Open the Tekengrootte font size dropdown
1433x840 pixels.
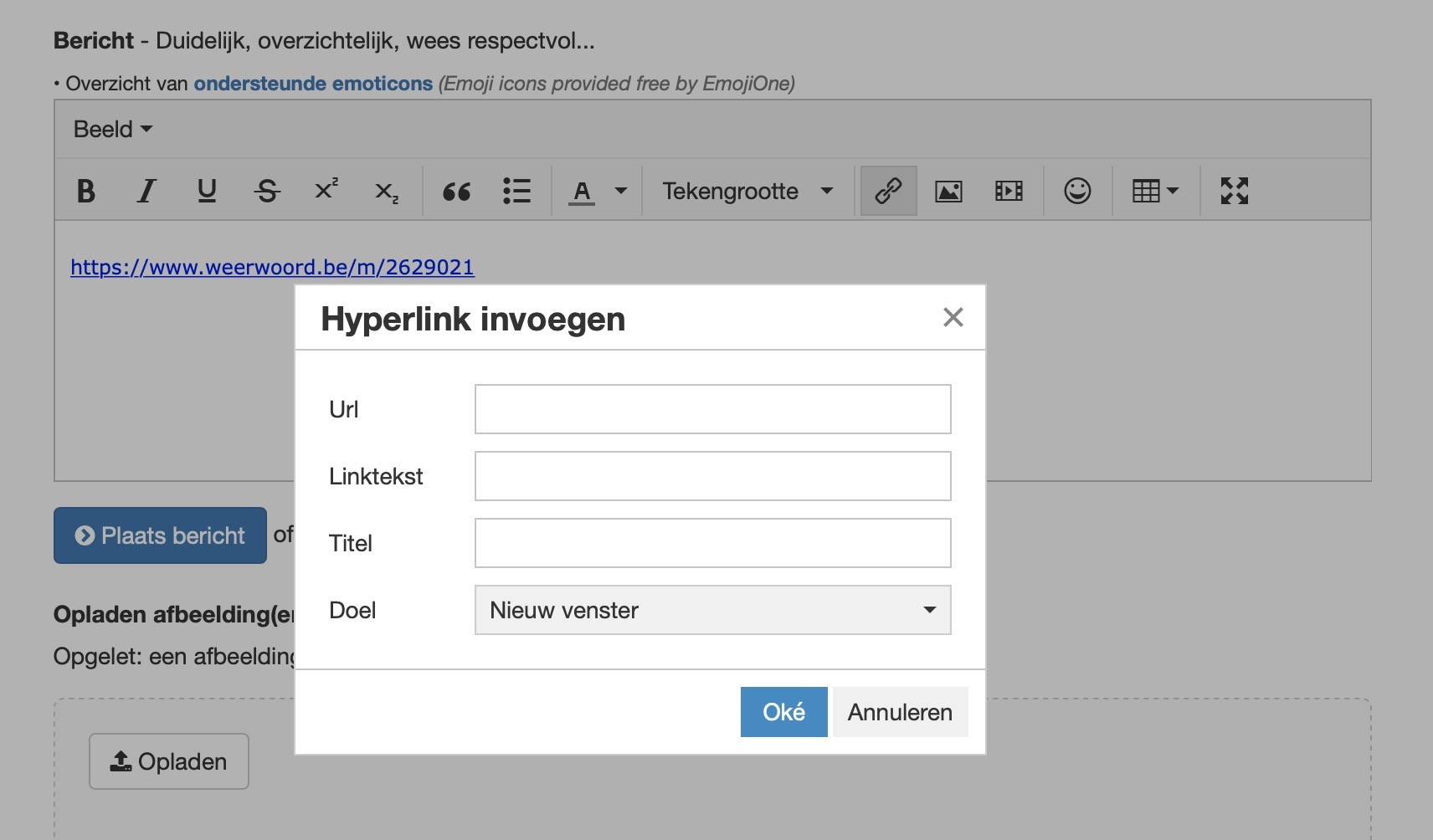pyautogui.click(x=747, y=192)
